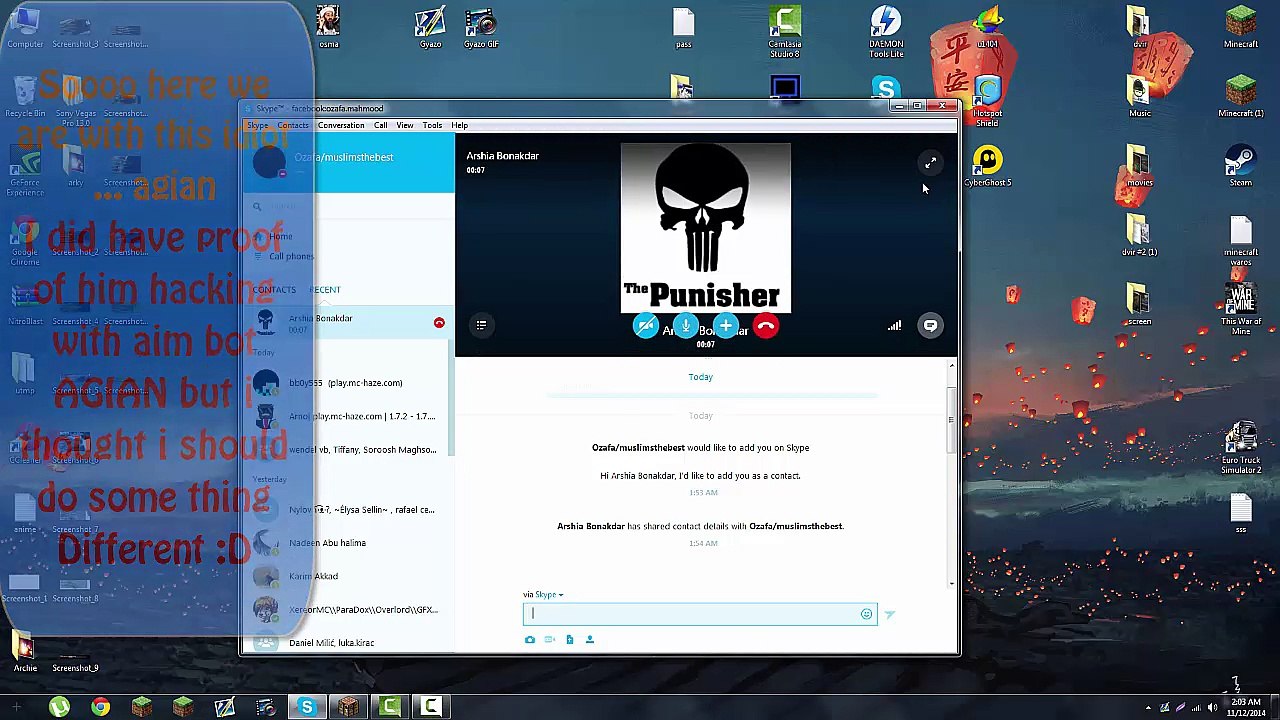End the call with the red hang-up button
Screen dimensions: 1280x720
coord(766,326)
